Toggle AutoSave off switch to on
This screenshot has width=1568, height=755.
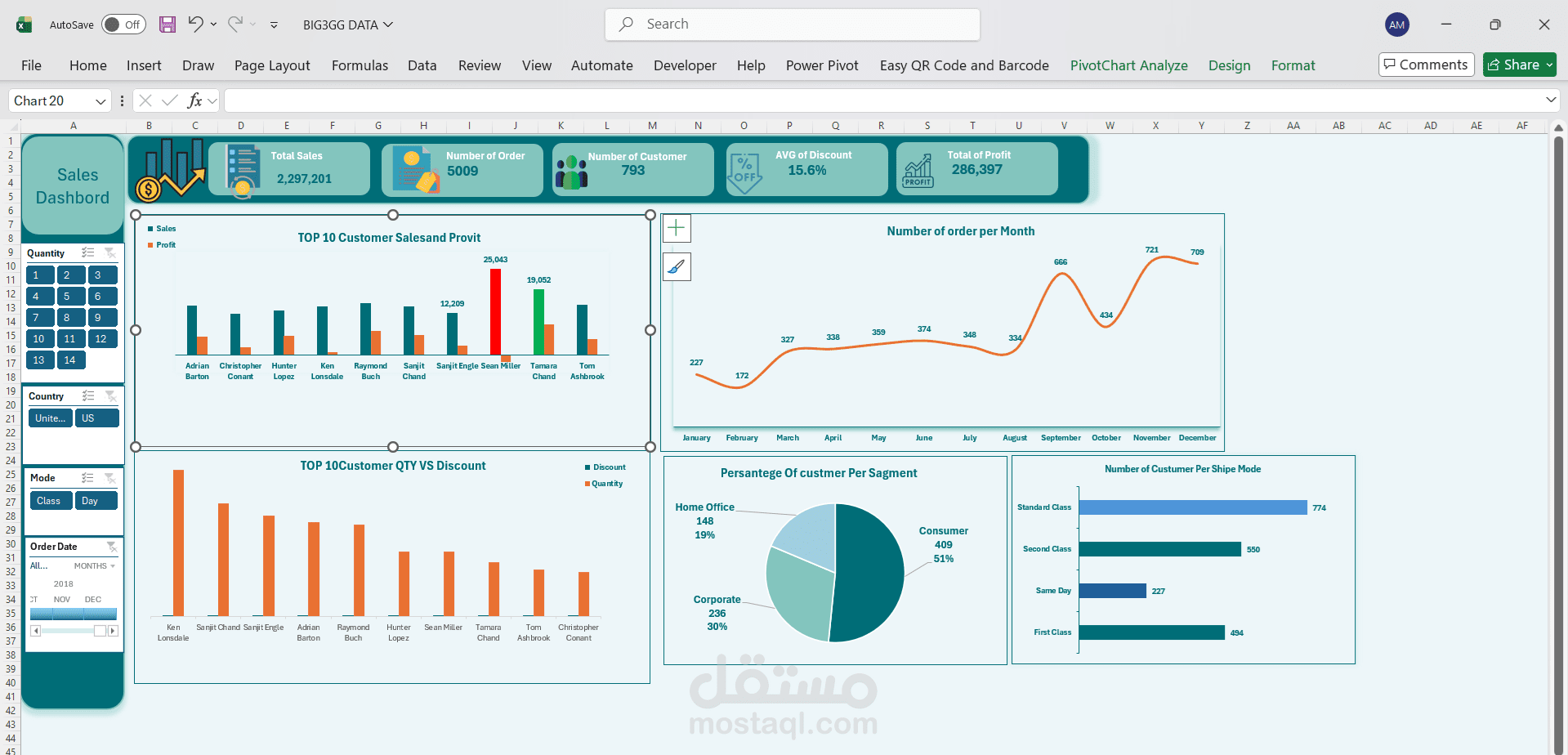122,24
